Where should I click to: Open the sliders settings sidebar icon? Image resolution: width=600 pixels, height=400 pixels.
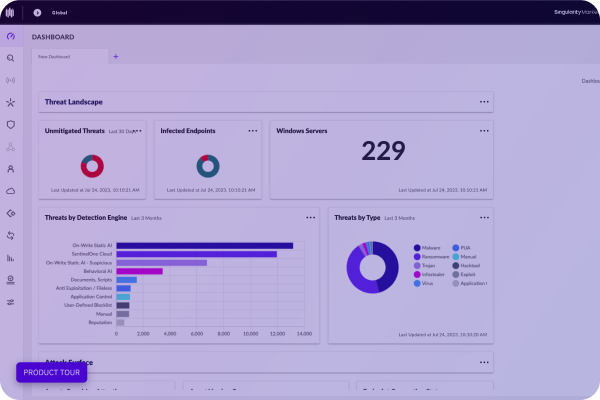point(10,302)
